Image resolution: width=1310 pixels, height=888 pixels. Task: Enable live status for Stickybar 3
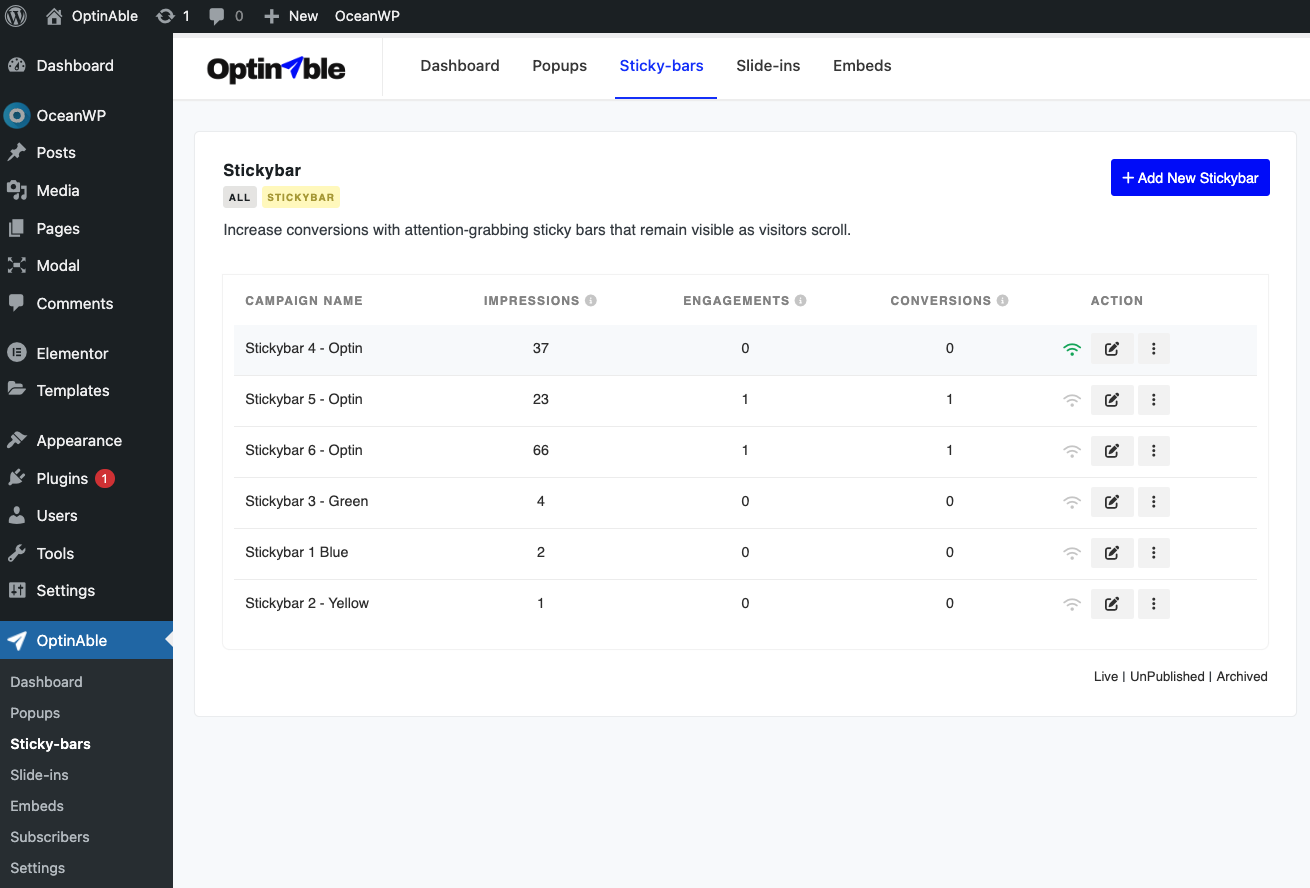click(1071, 501)
